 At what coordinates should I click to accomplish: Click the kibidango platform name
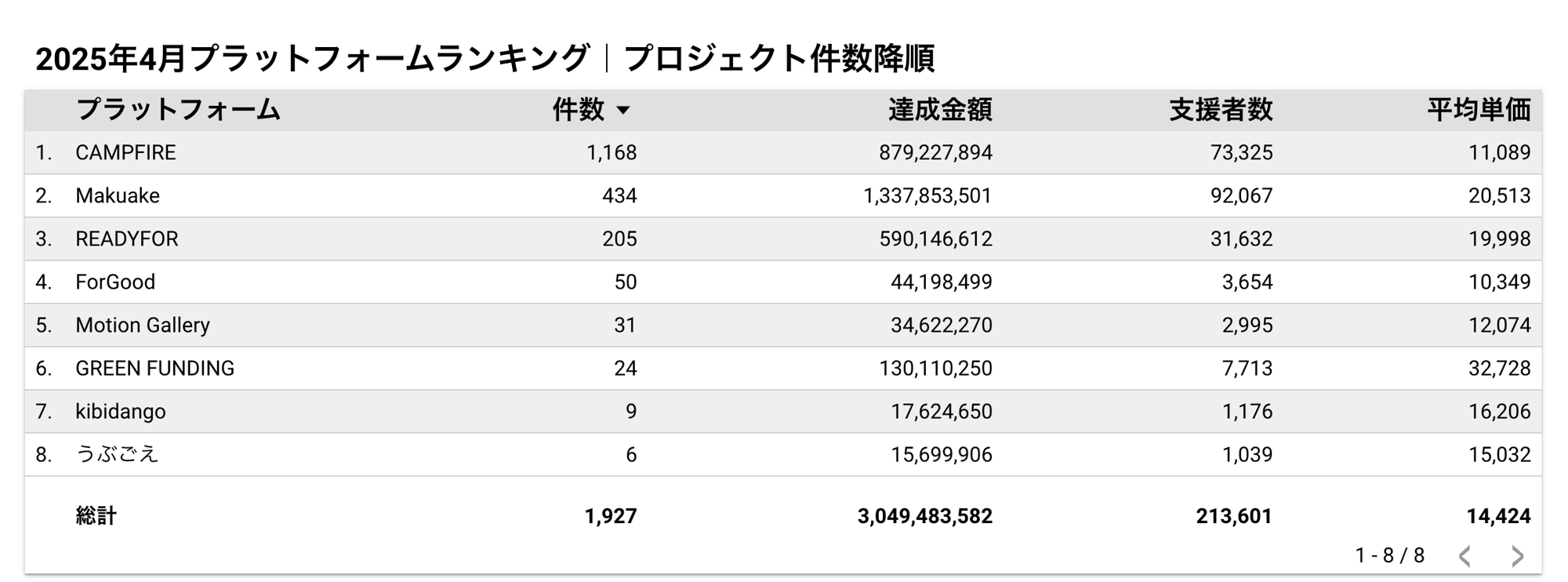click(121, 412)
